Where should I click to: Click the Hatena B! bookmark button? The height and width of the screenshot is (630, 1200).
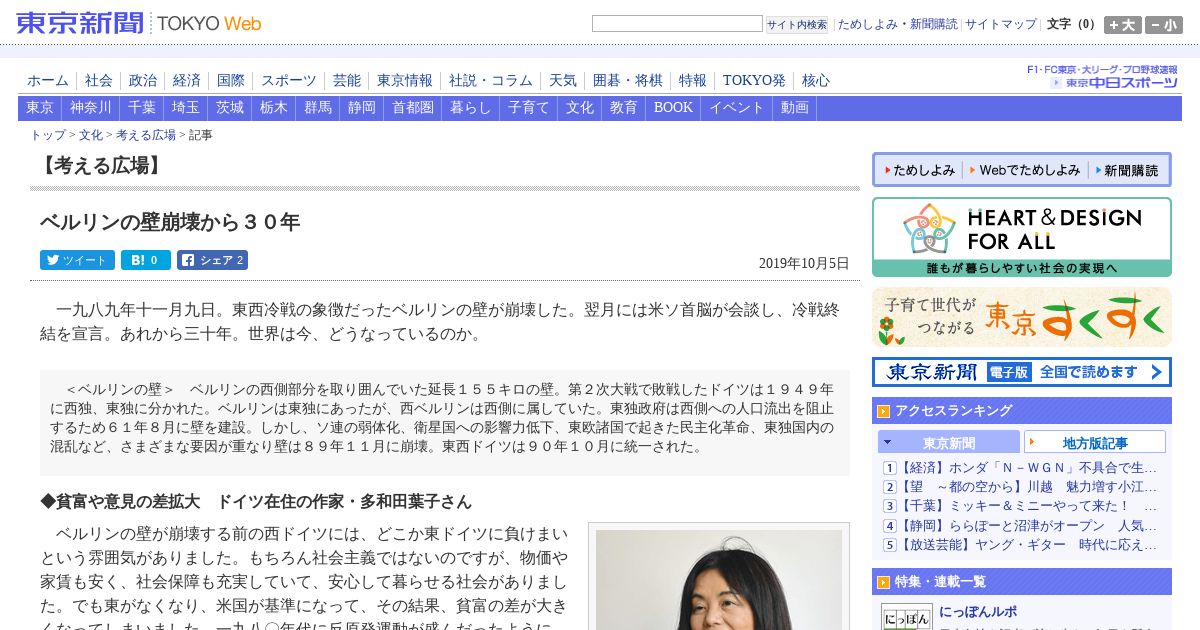click(146, 260)
